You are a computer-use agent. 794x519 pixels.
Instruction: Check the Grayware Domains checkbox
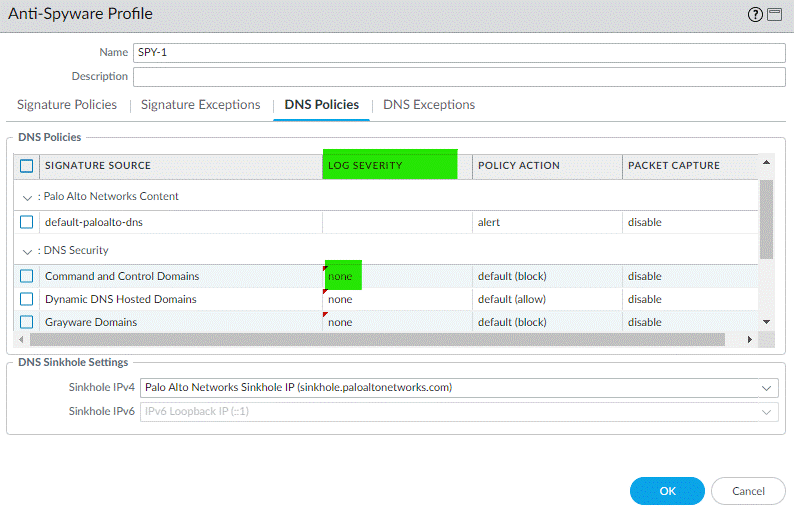tap(26, 322)
